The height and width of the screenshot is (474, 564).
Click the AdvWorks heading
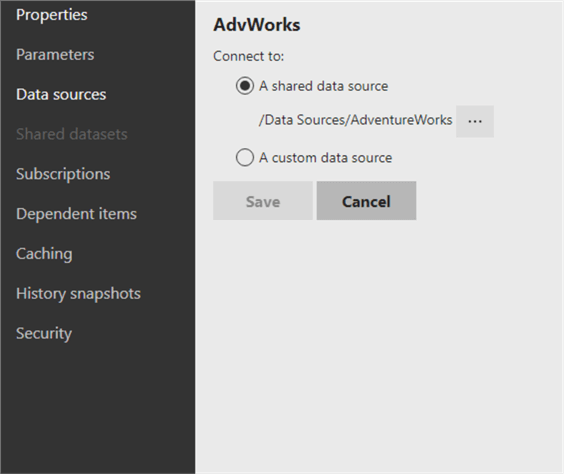tap(256, 25)
